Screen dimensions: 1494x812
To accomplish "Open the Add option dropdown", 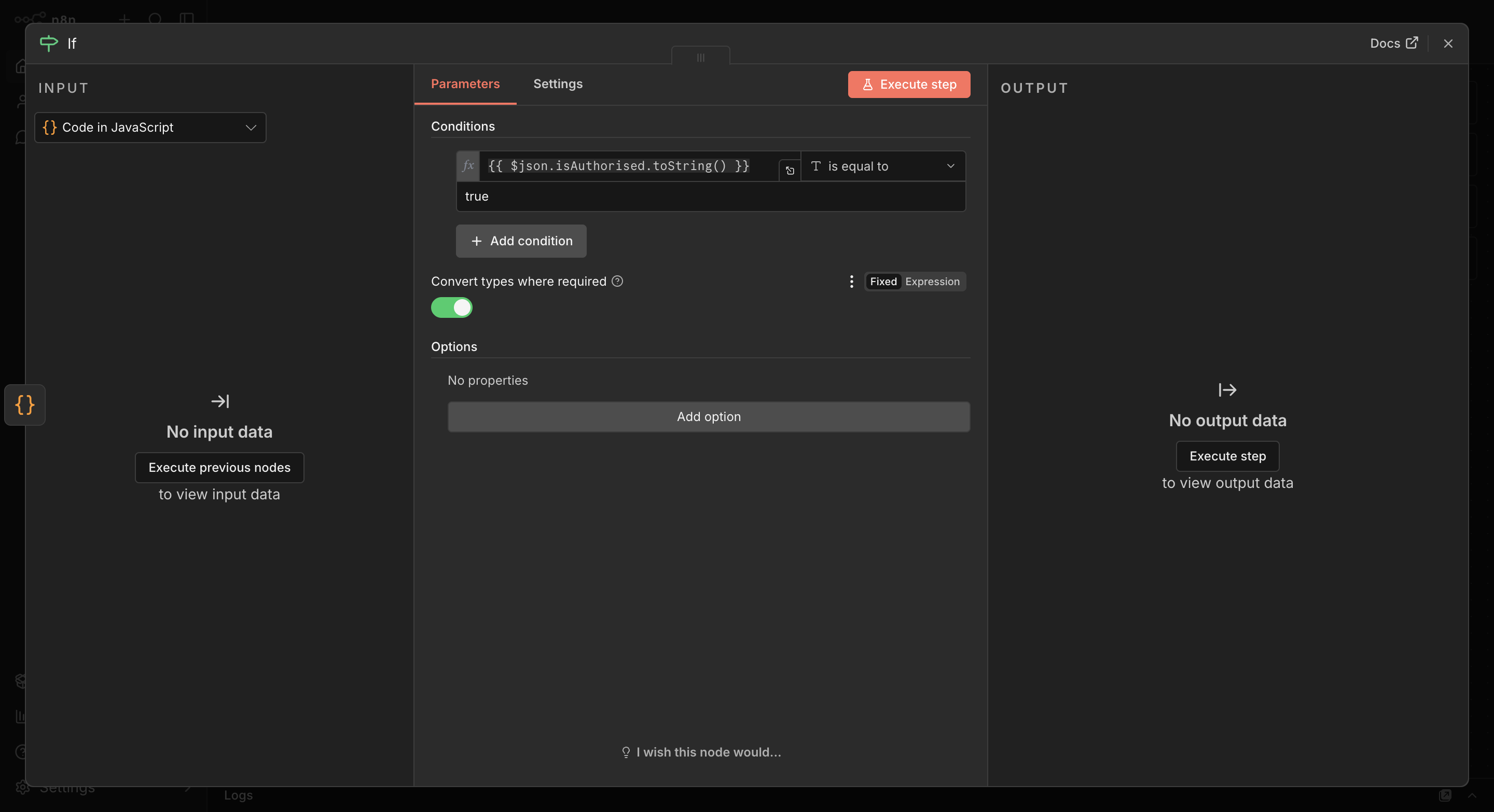I will coord(708,417).
